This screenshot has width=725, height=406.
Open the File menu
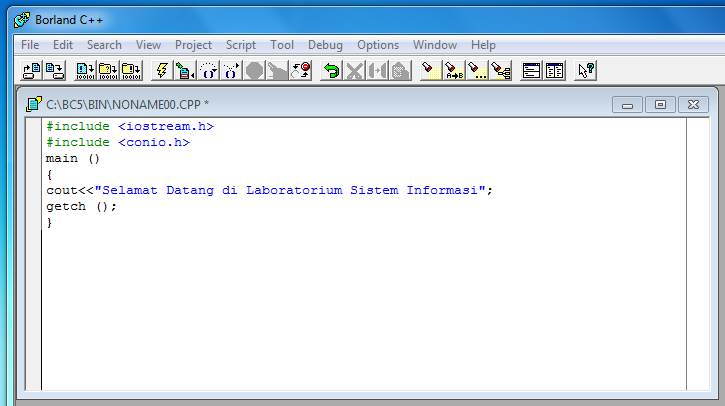(x=30, y=45)
